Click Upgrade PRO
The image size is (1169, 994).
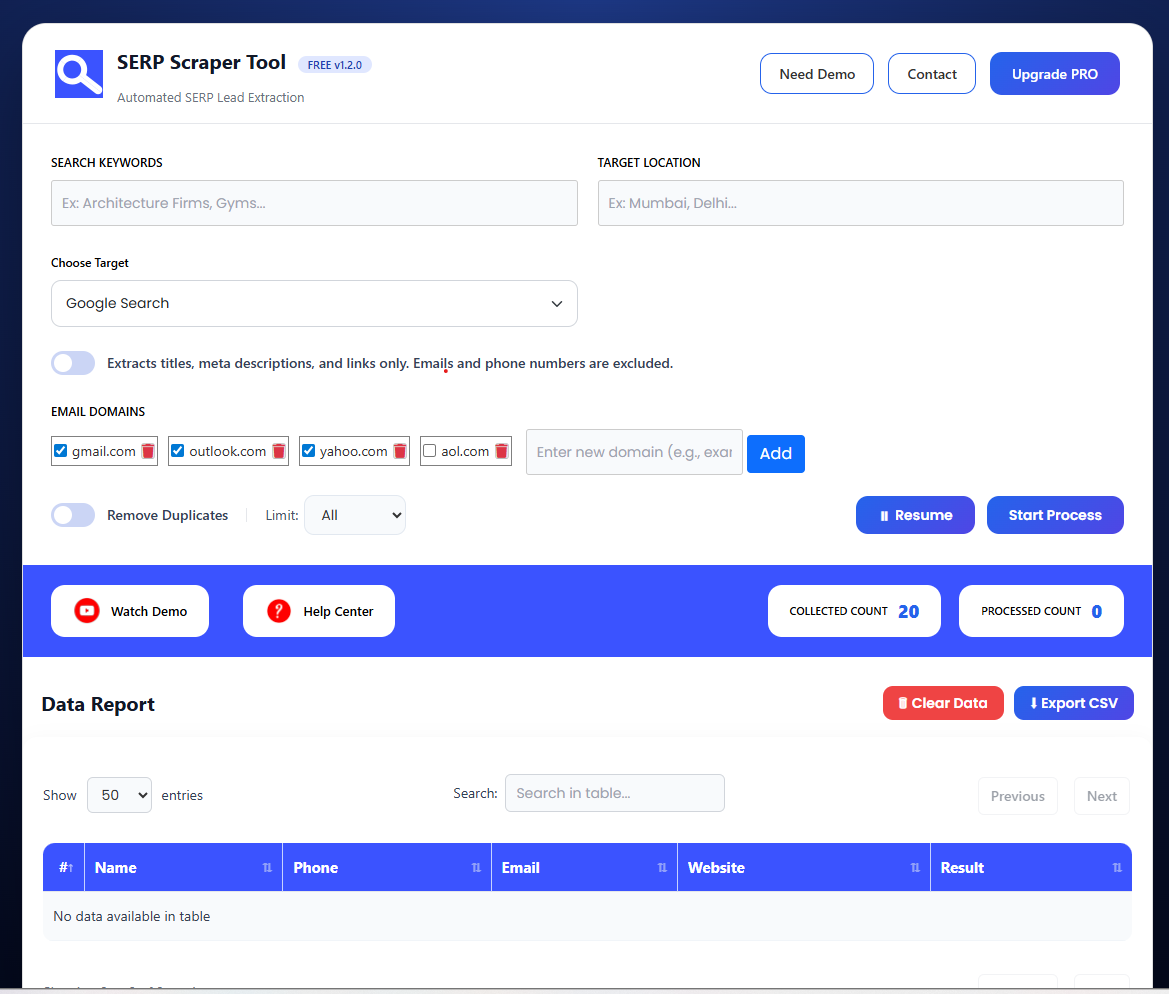pos(1054,73)
